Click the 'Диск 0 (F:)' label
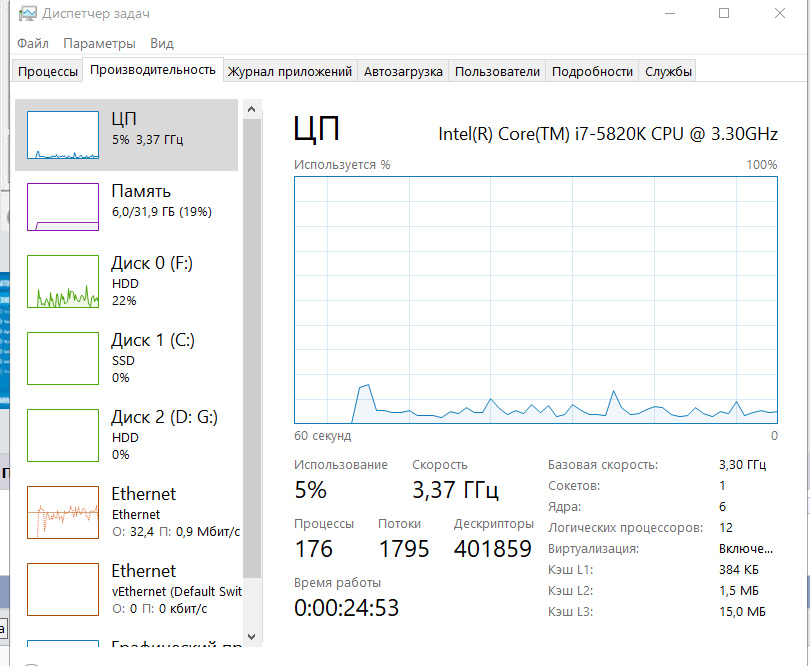 pyautogui.click(x=152, y=263)
